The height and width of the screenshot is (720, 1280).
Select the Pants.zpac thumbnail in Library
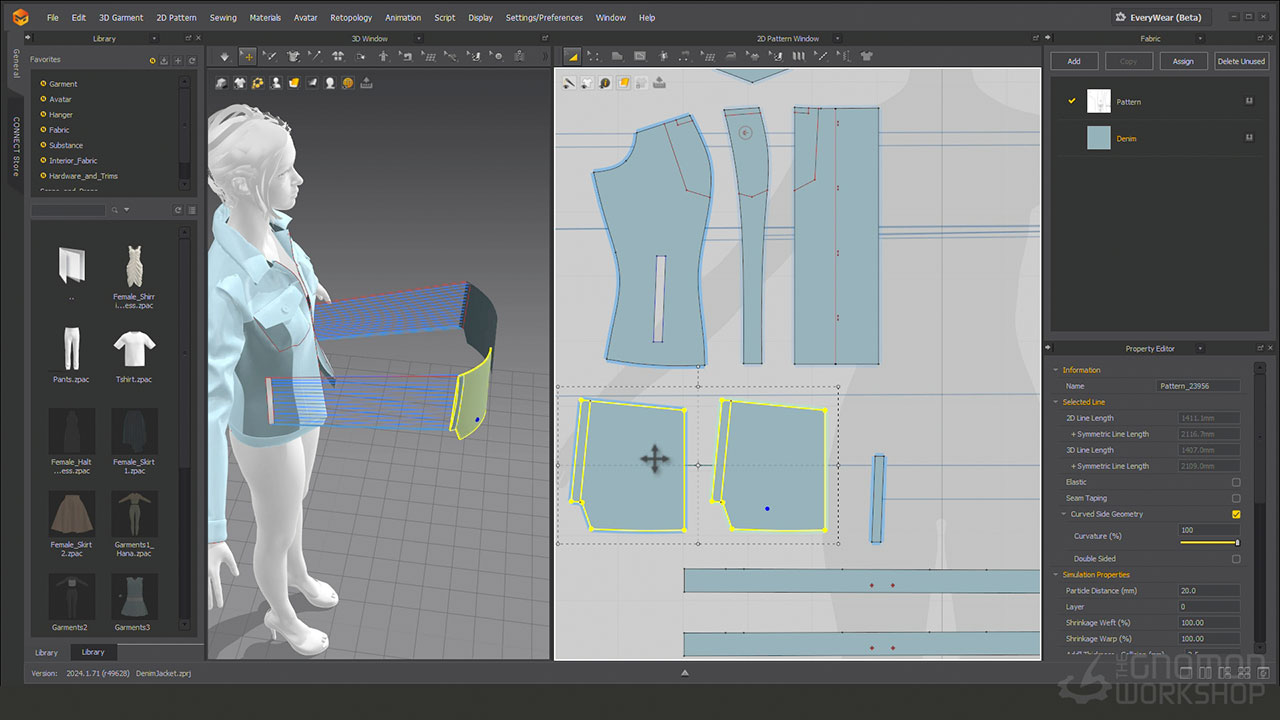pos(71,350)
